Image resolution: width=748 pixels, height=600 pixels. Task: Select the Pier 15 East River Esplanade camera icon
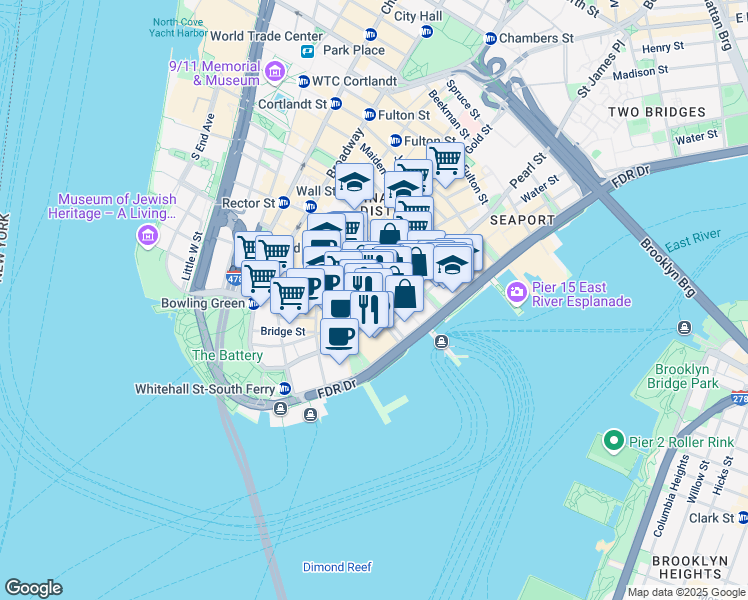coord(516,292)
